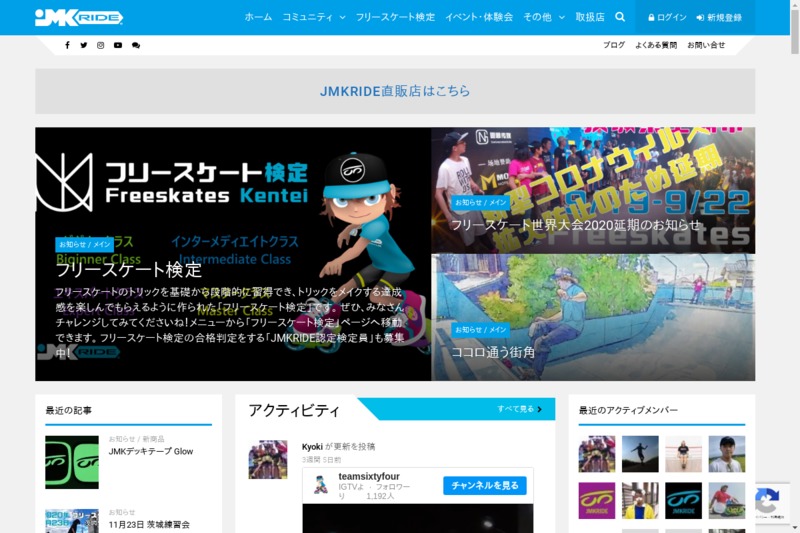Open the chat bubble social icon
800x533 pixels.
[x=136, y=45]
